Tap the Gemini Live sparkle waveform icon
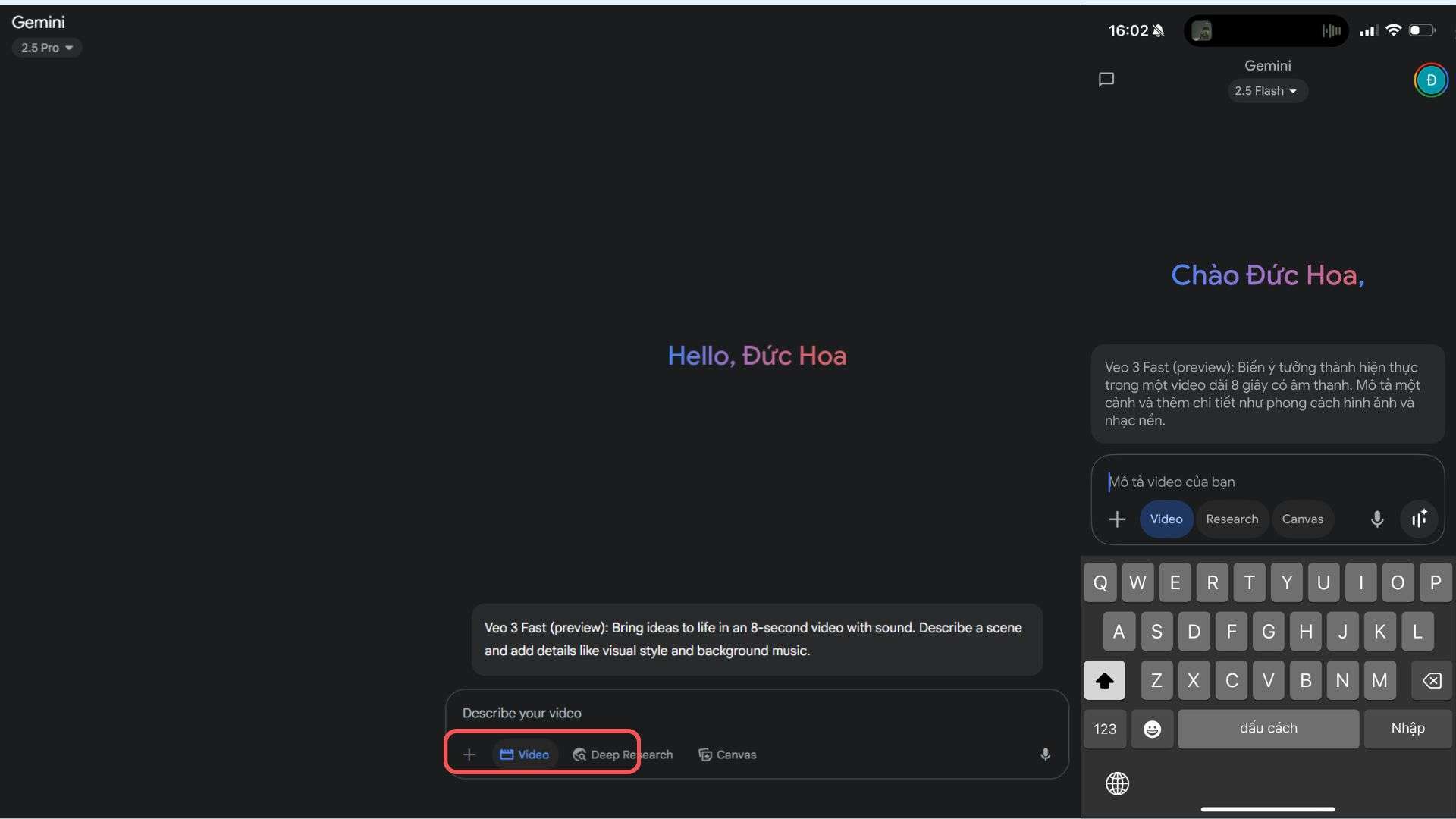Image resolution: width=1456 pixels, height=819 pixels. click(1419, 519)
